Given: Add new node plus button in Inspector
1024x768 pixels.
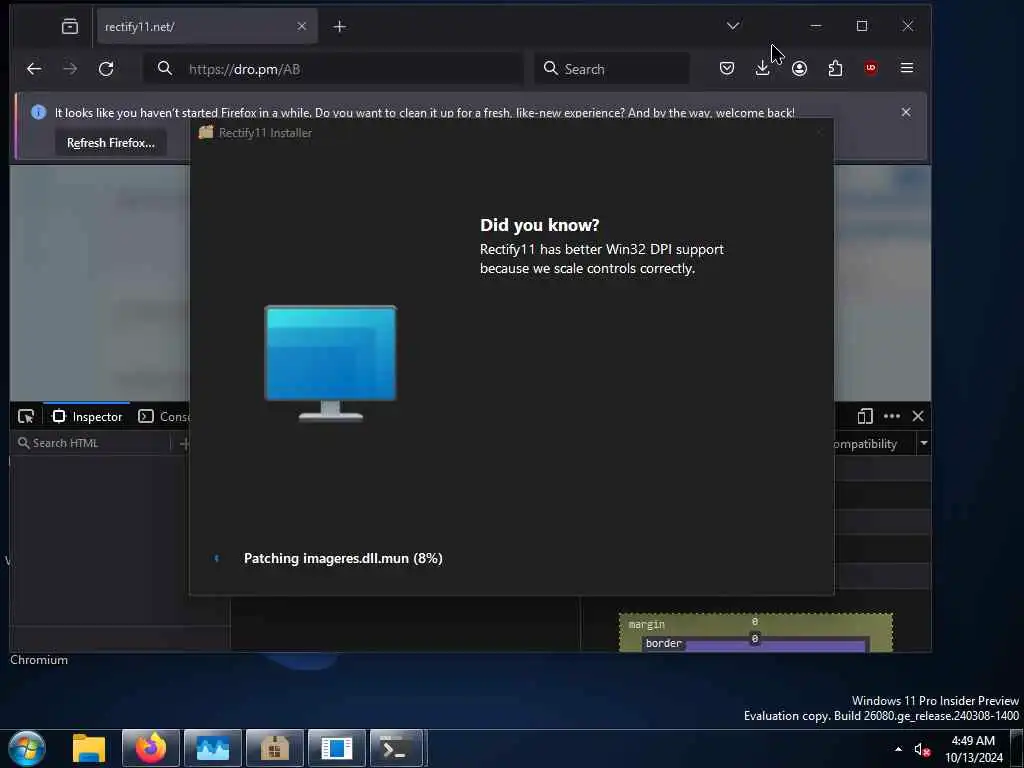Looking at the screenshot, I should pos(184,443).
